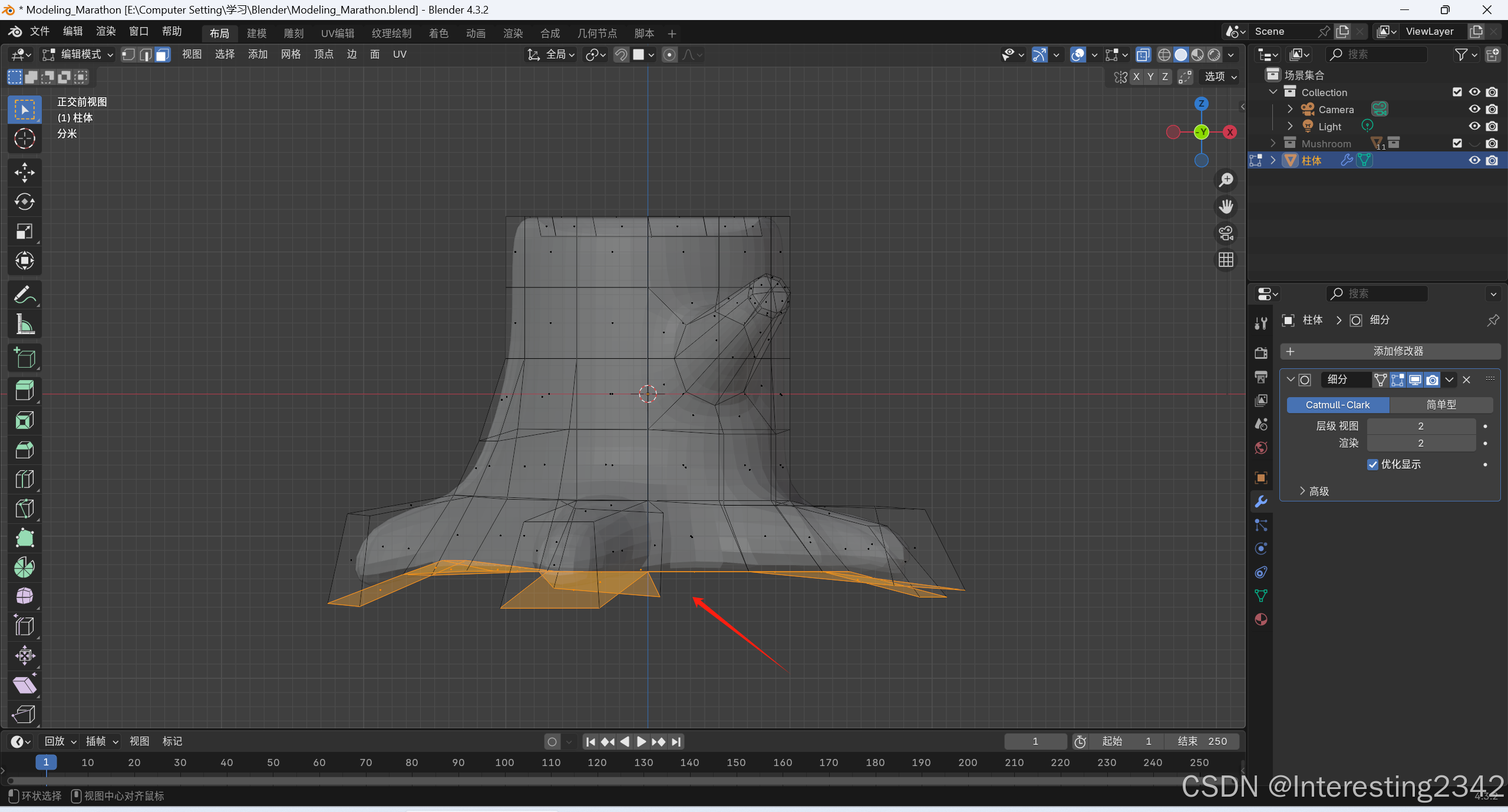Image resolution: width=1508 pixels, height=812 pixels.
Task: Open the Material properties tab
Action: click(1261, 619)
